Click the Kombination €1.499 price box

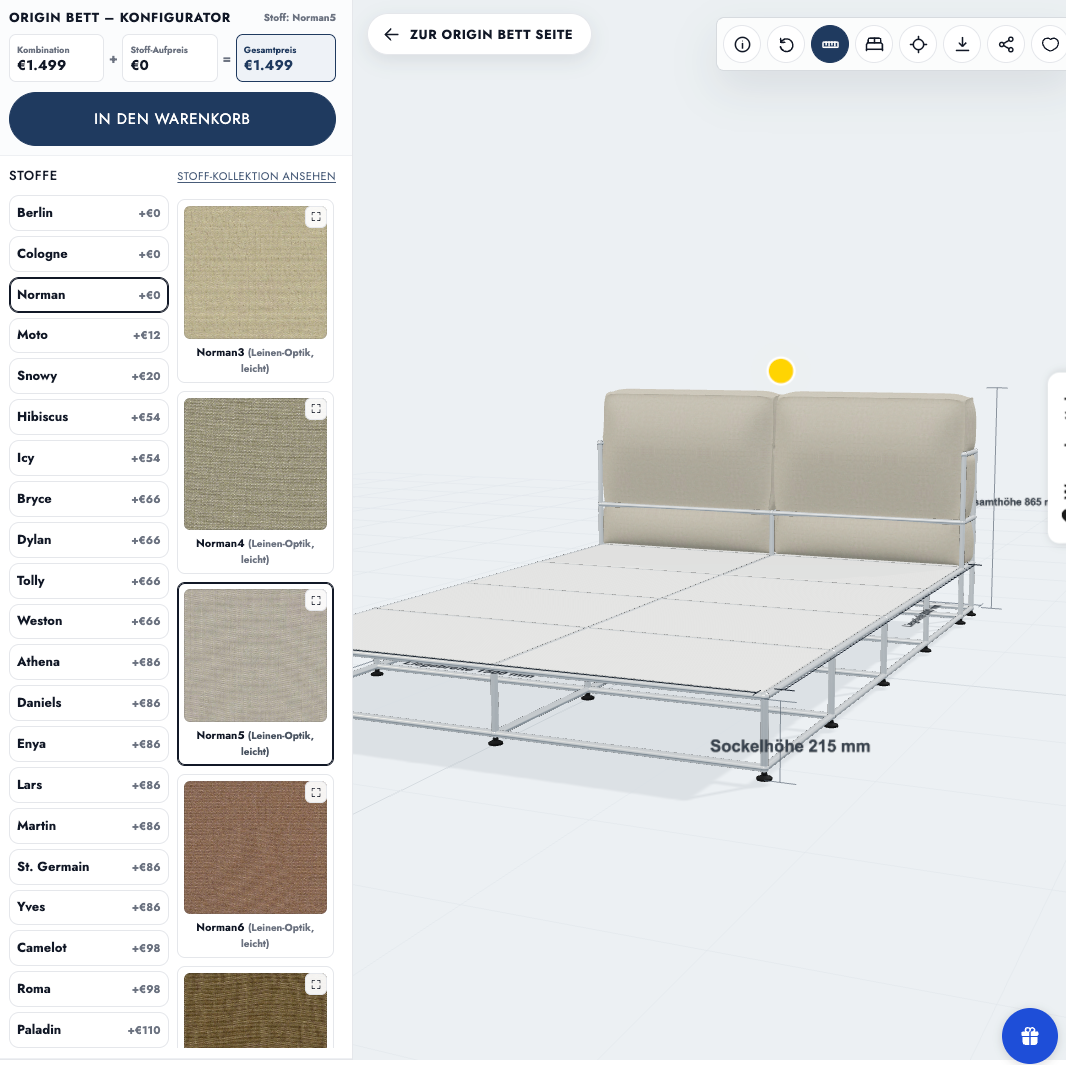tap(56, 58)
